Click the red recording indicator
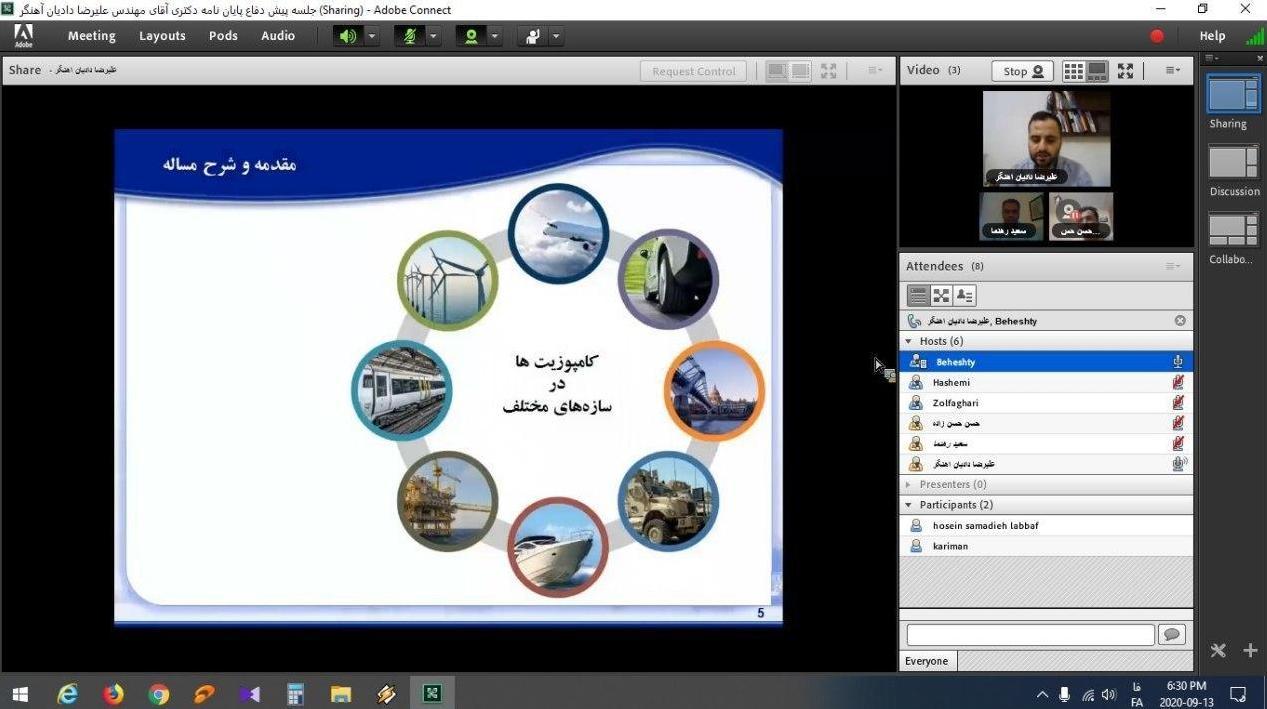This screenshot has height=709, width=1267. [1157, 36]
